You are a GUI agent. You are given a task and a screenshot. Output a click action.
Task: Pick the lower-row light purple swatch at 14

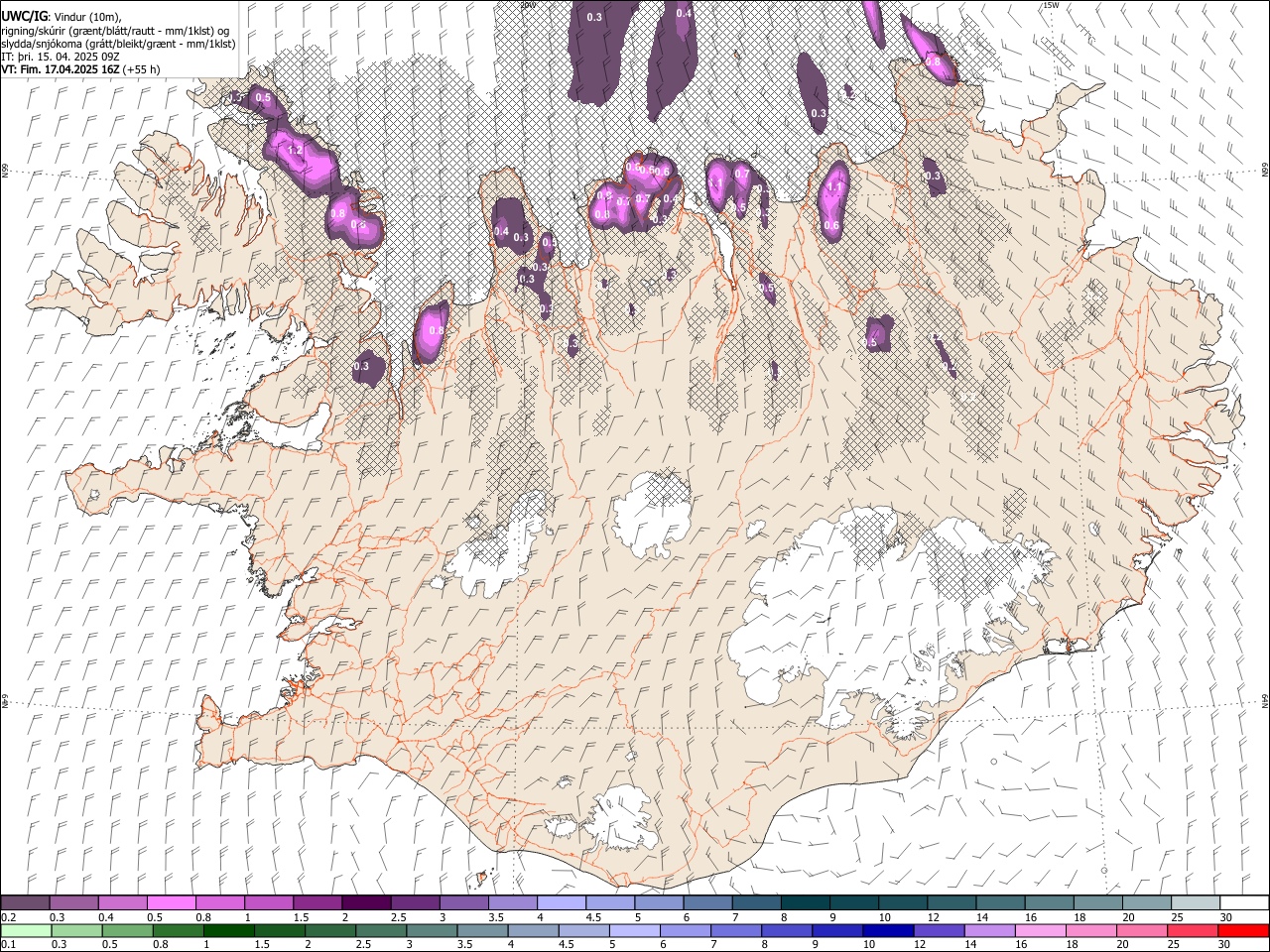click(x=989, y=931)
